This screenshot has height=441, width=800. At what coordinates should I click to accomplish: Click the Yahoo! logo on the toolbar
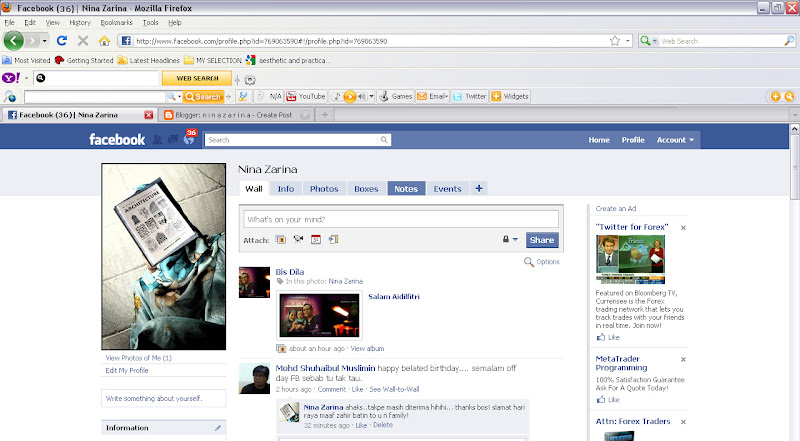click(11, 78)
